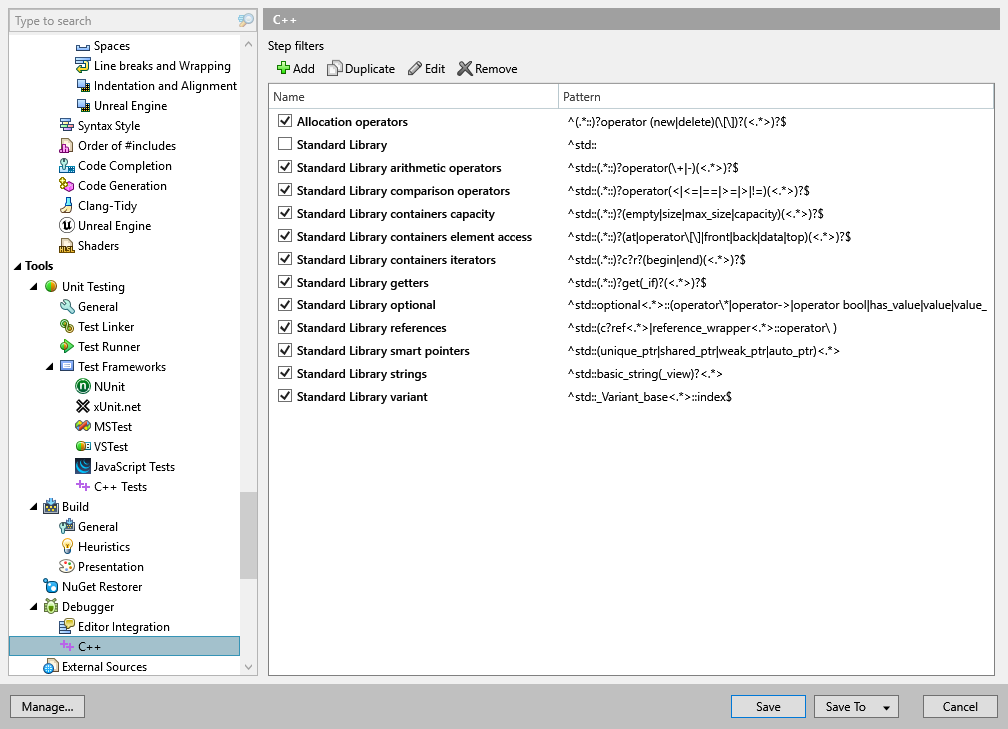1008x729 pixels.
Task: Enable the Standard Library step filter
Action: [x=285, y=144]
